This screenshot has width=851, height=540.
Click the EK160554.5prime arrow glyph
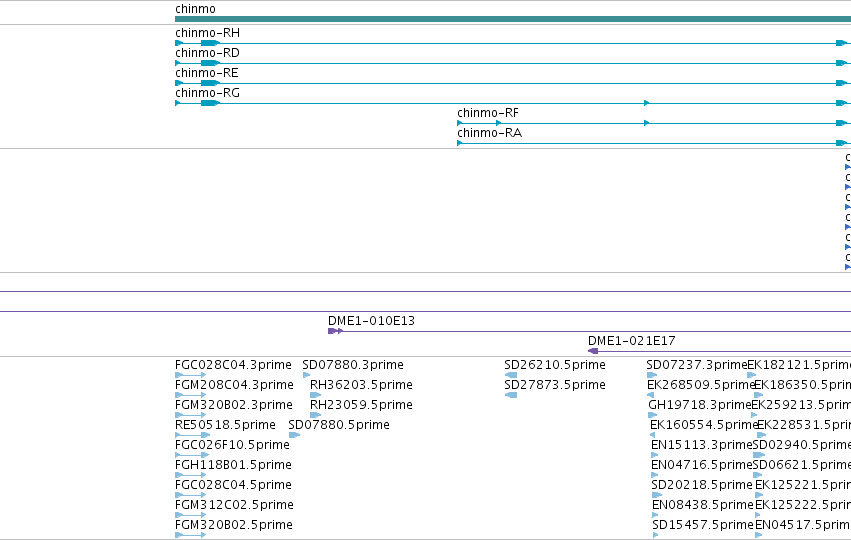[x=652, y=435]
